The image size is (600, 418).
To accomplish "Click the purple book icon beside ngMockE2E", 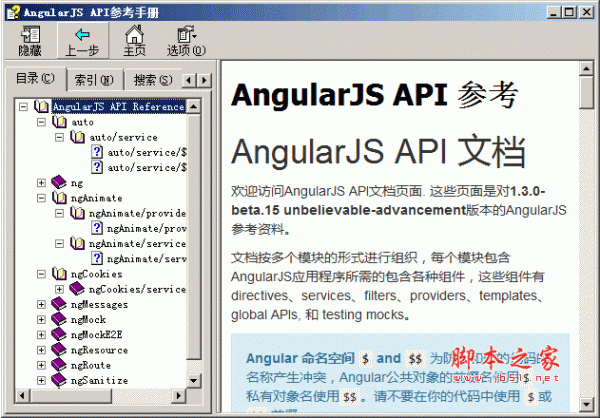I will click(x=59, y=334).
